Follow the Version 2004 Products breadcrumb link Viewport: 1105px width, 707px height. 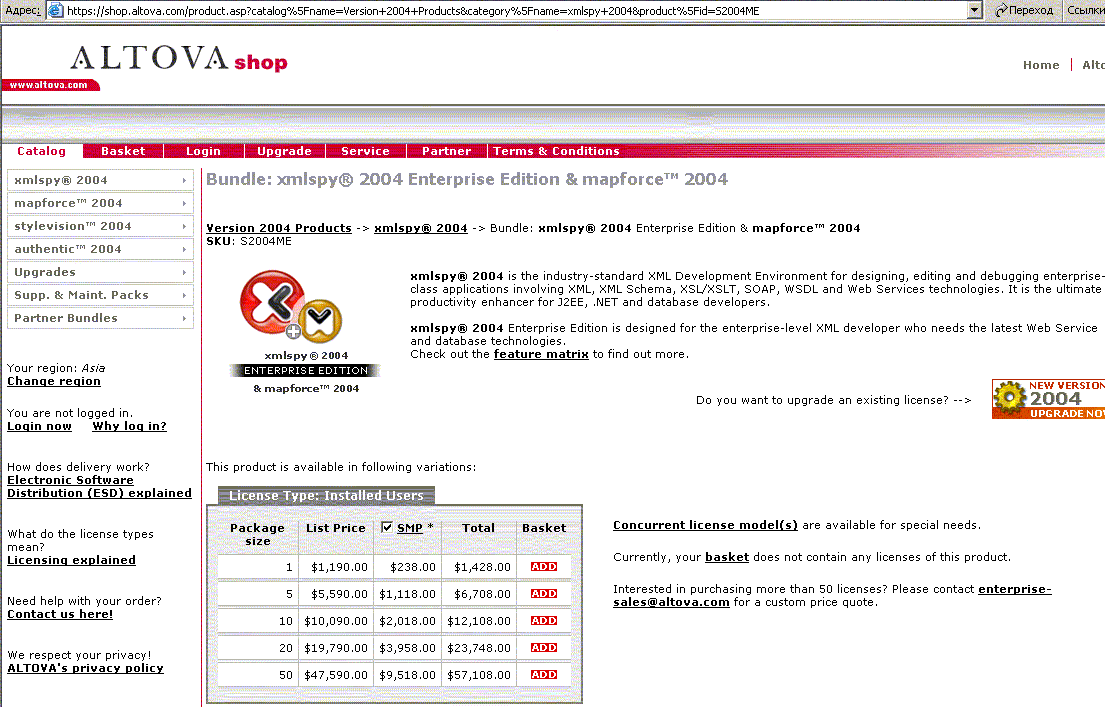(x=278, y=228)
